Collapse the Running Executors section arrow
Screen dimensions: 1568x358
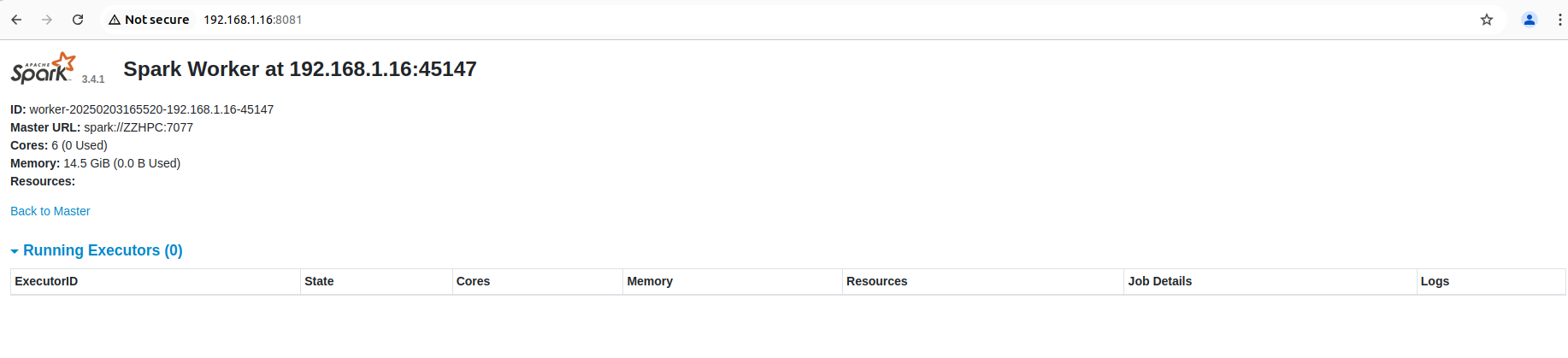[x=15, y=251]
